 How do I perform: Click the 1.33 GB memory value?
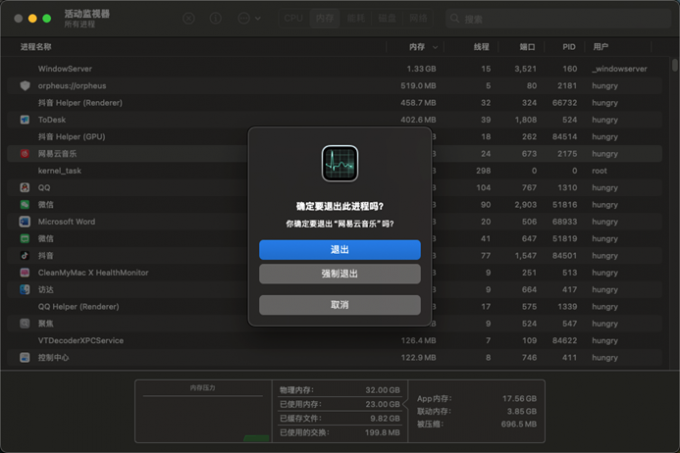click(421, 69)
